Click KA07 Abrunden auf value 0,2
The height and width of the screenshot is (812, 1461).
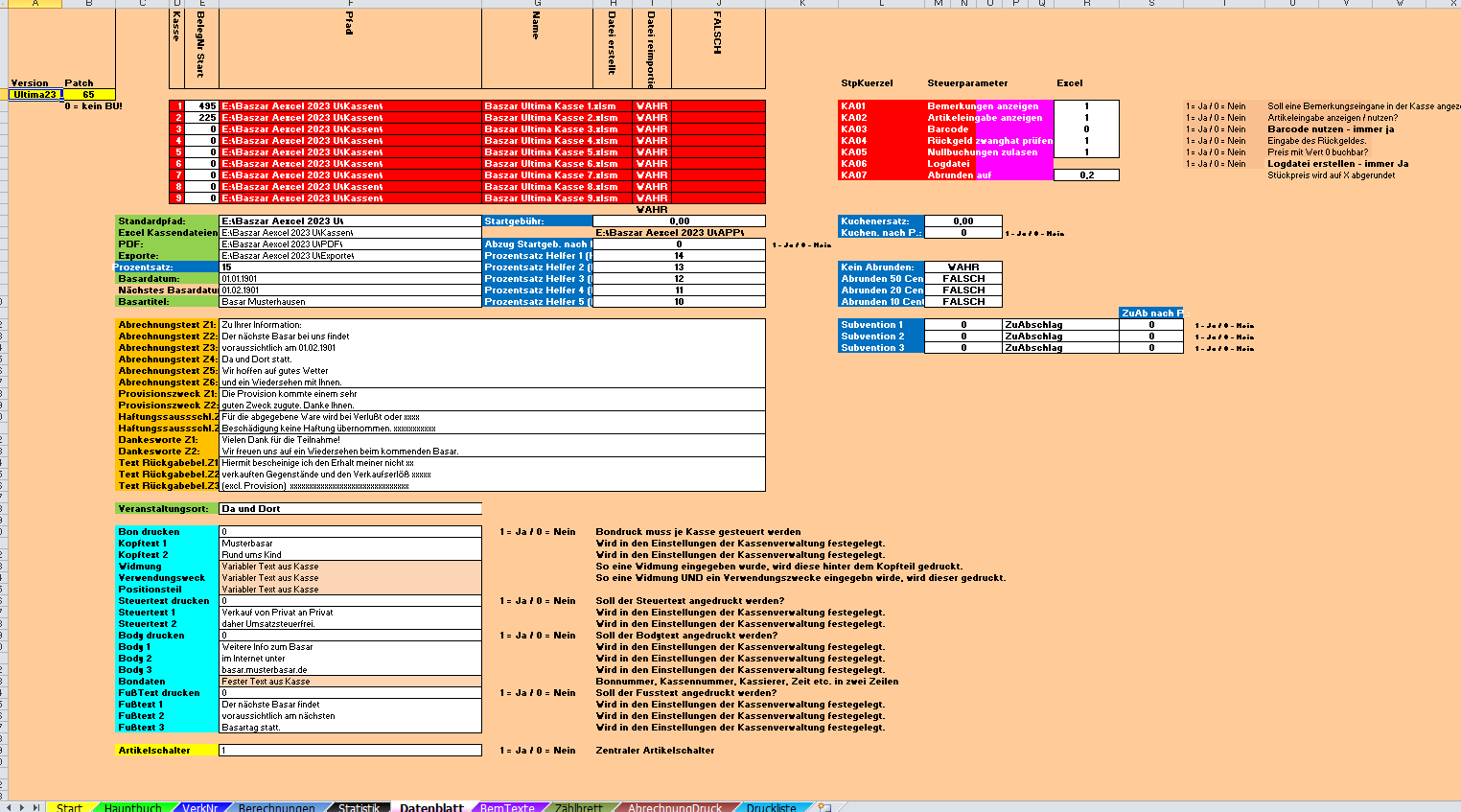click(1086, 175)
